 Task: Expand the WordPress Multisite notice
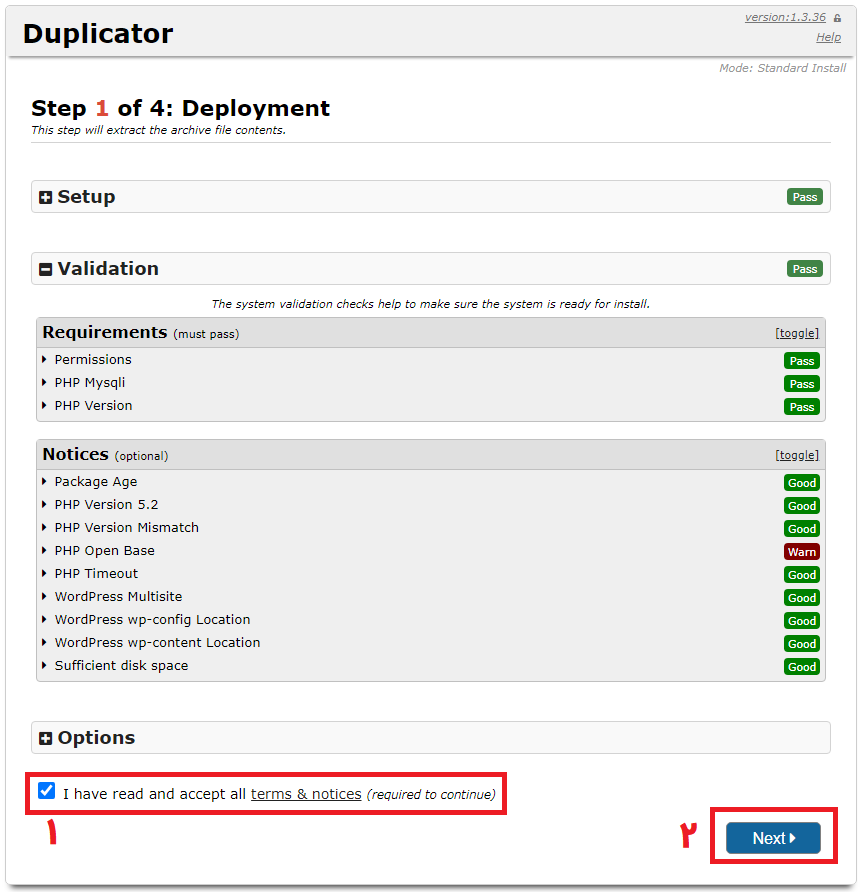[x=118, y=597]
